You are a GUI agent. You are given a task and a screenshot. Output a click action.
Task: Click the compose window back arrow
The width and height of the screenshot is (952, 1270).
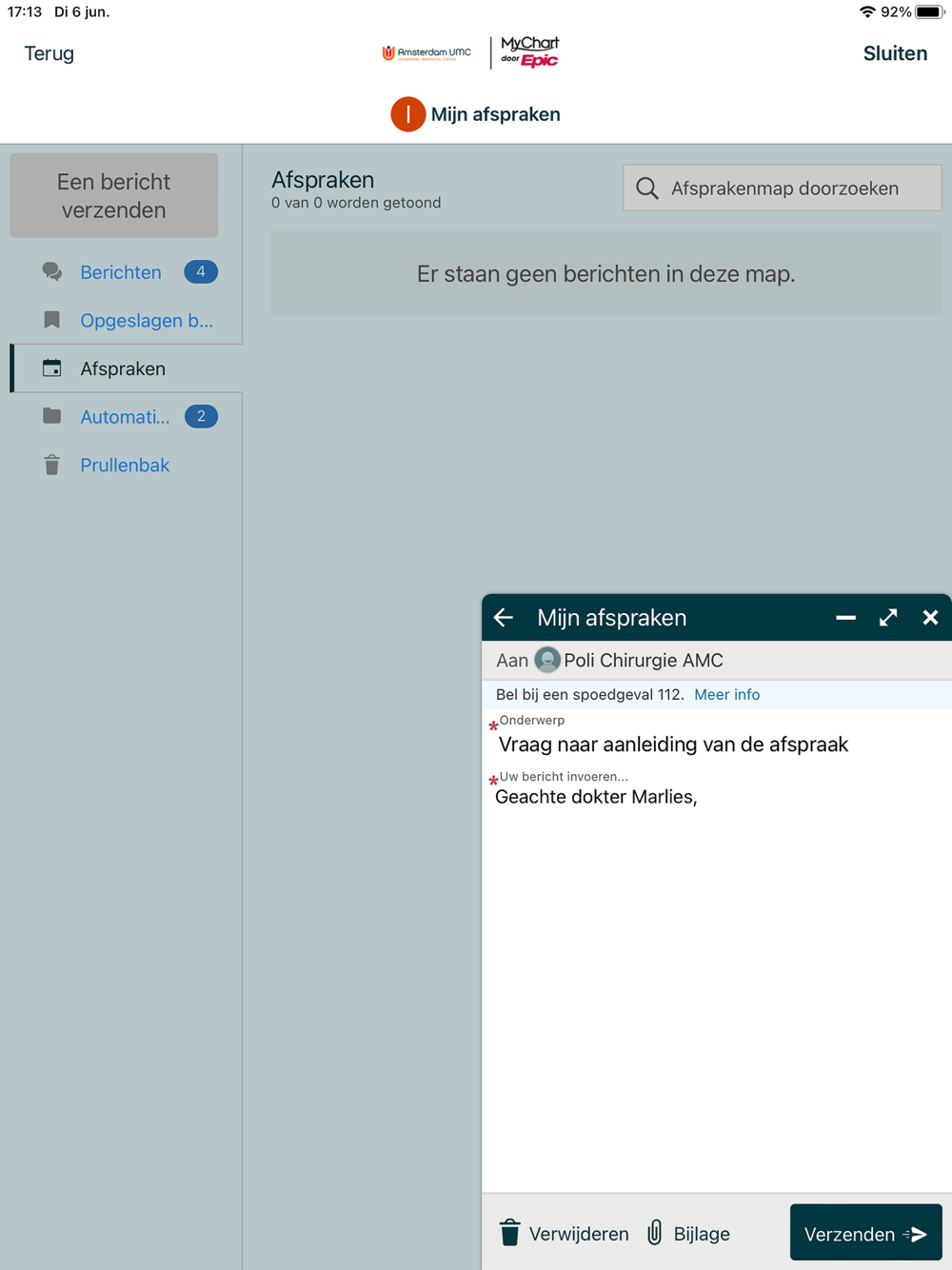point(504,618)
